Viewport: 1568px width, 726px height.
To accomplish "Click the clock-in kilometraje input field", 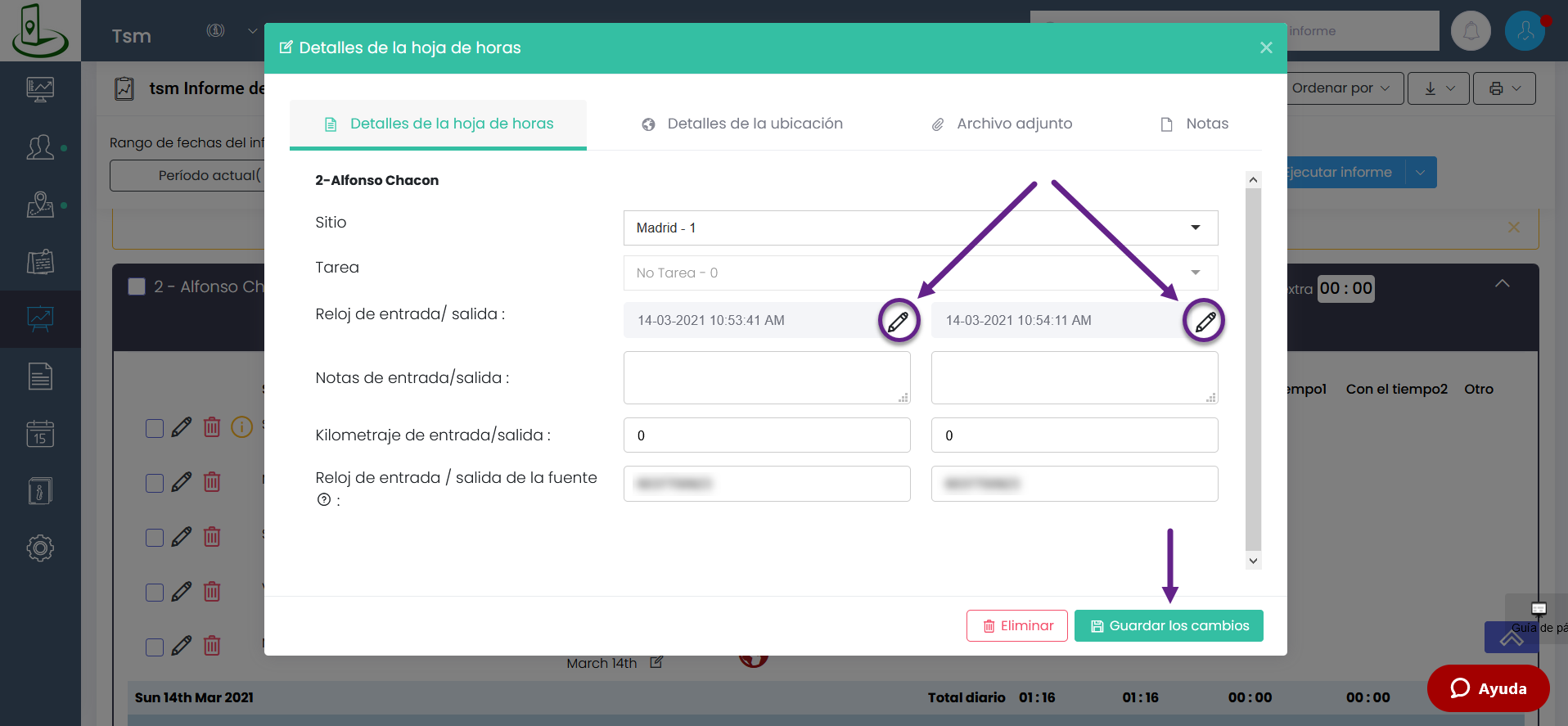I will (766, 435).
